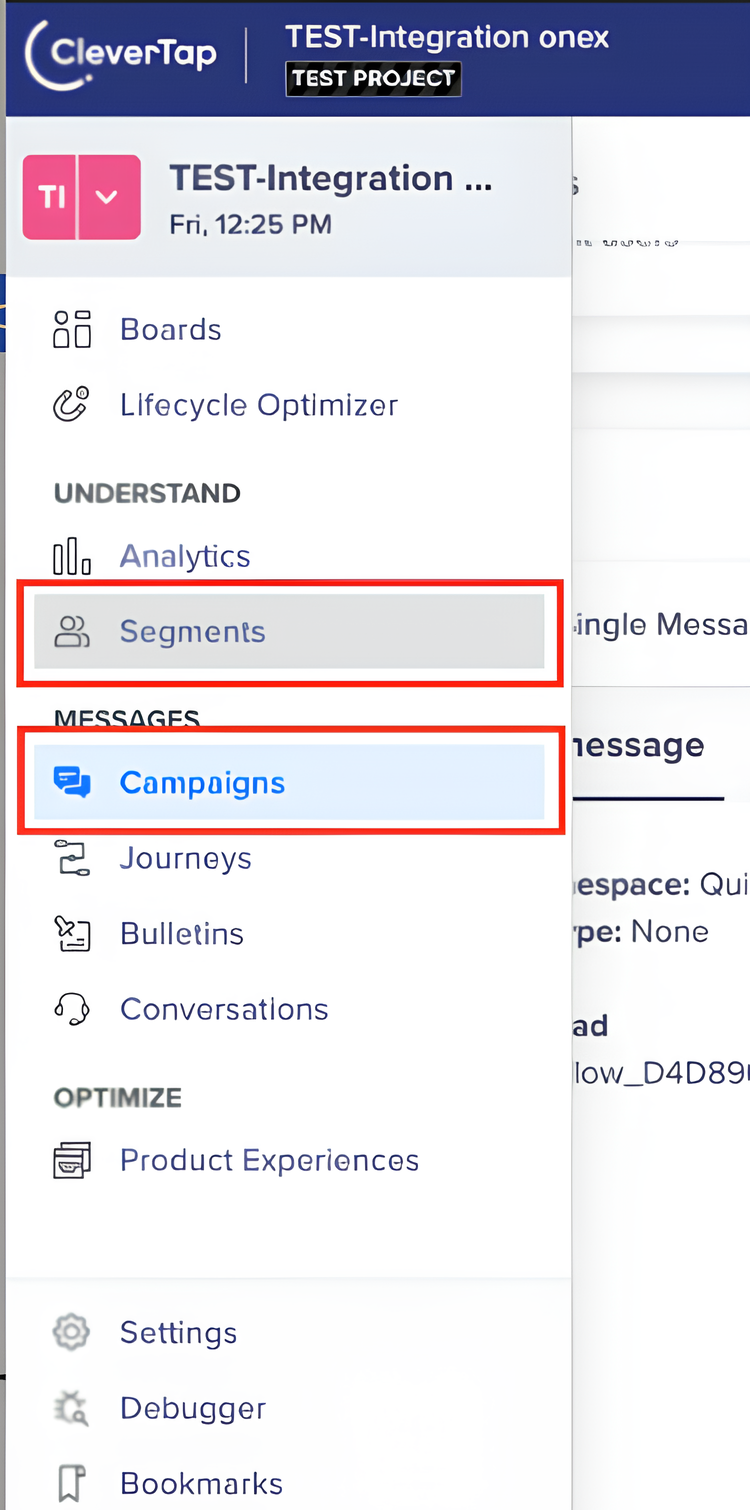Image resolution: width=750 pixels, height=1510 pixels.
Task: Click the Campaigns chat bubble icon
Action: tap(72, 782)
